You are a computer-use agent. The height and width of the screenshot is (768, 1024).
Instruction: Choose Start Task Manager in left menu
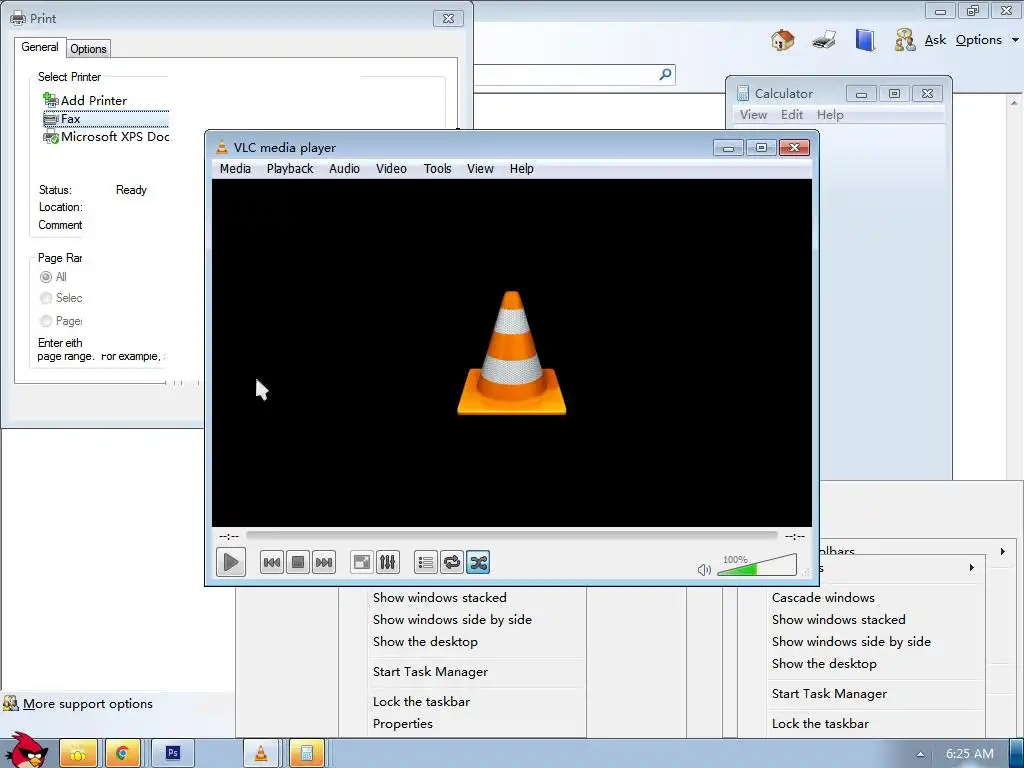[x=430, y=672]
